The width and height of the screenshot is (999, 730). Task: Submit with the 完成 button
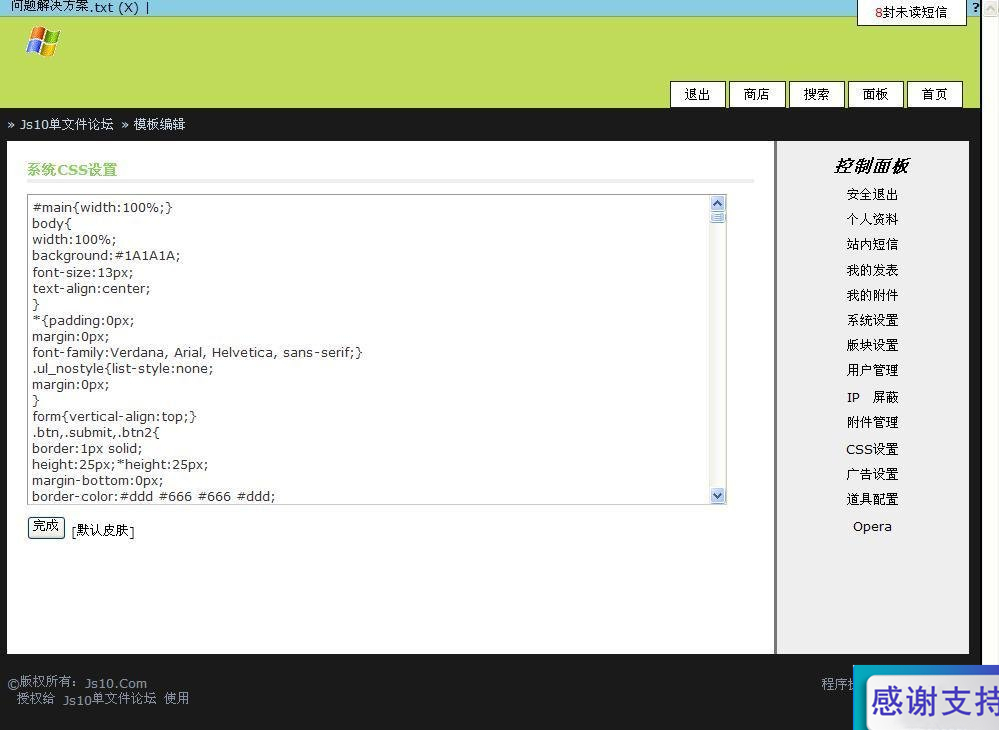tap(46, 527)
